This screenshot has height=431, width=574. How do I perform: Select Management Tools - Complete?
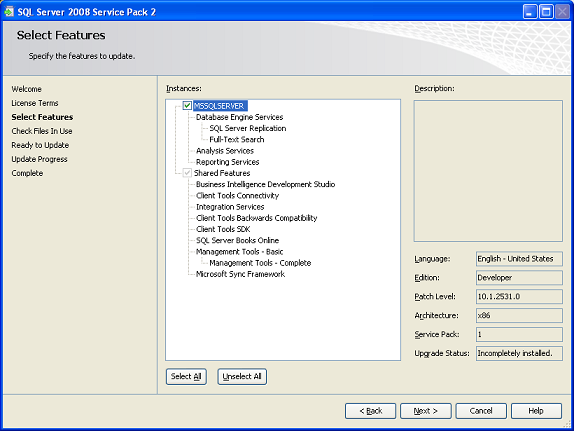[x=260, y=263]
